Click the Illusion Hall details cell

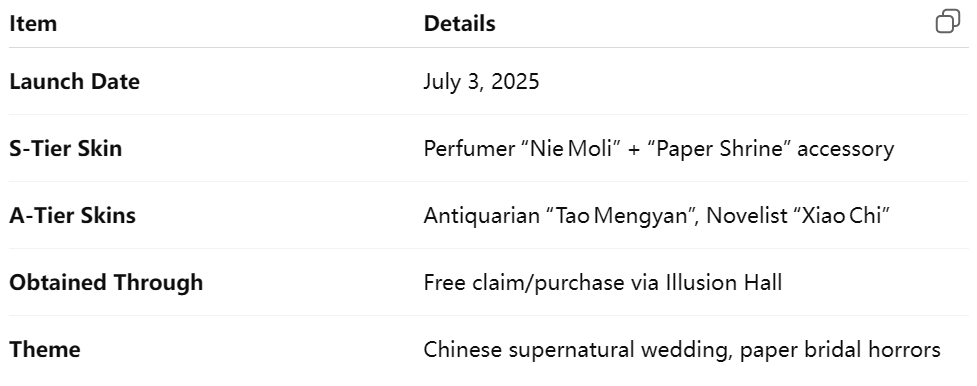[x=603, y=282]
